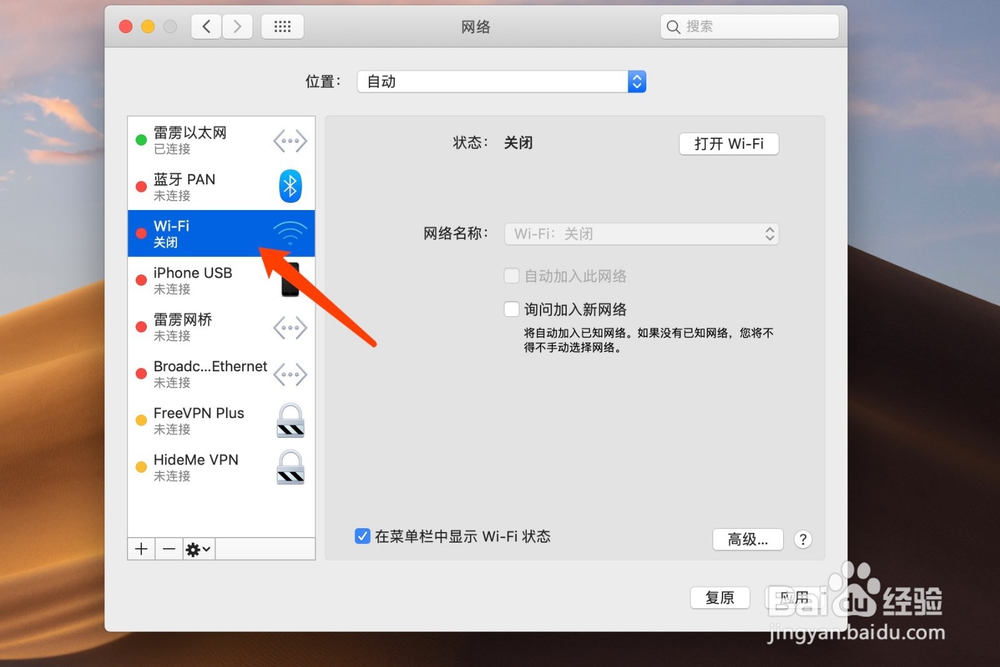Toggle the 自动加入此网络 checkbox
1000x667 pixels.
(511, 276)
